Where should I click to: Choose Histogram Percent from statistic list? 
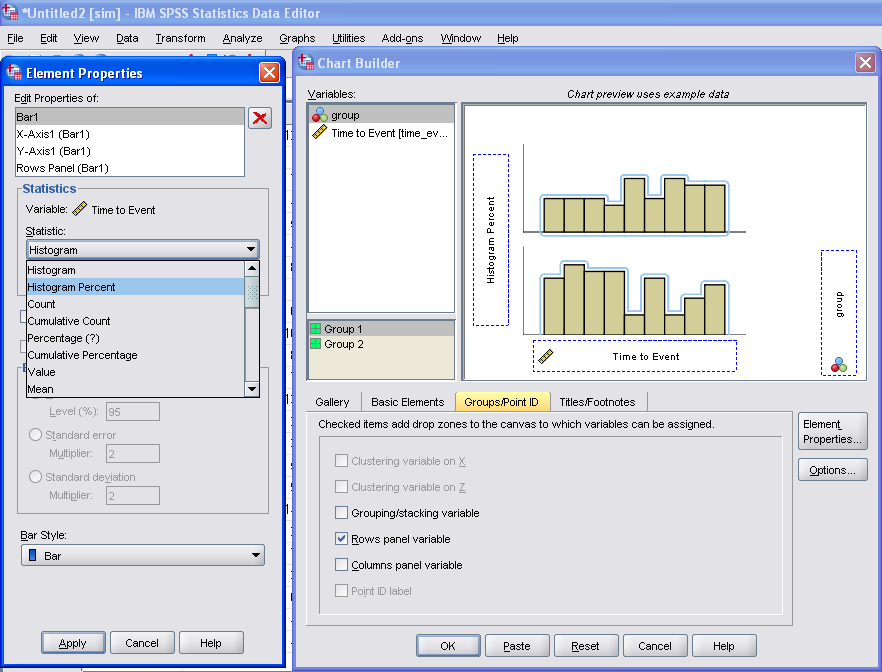pyautogui.click(x=72, y=287)
